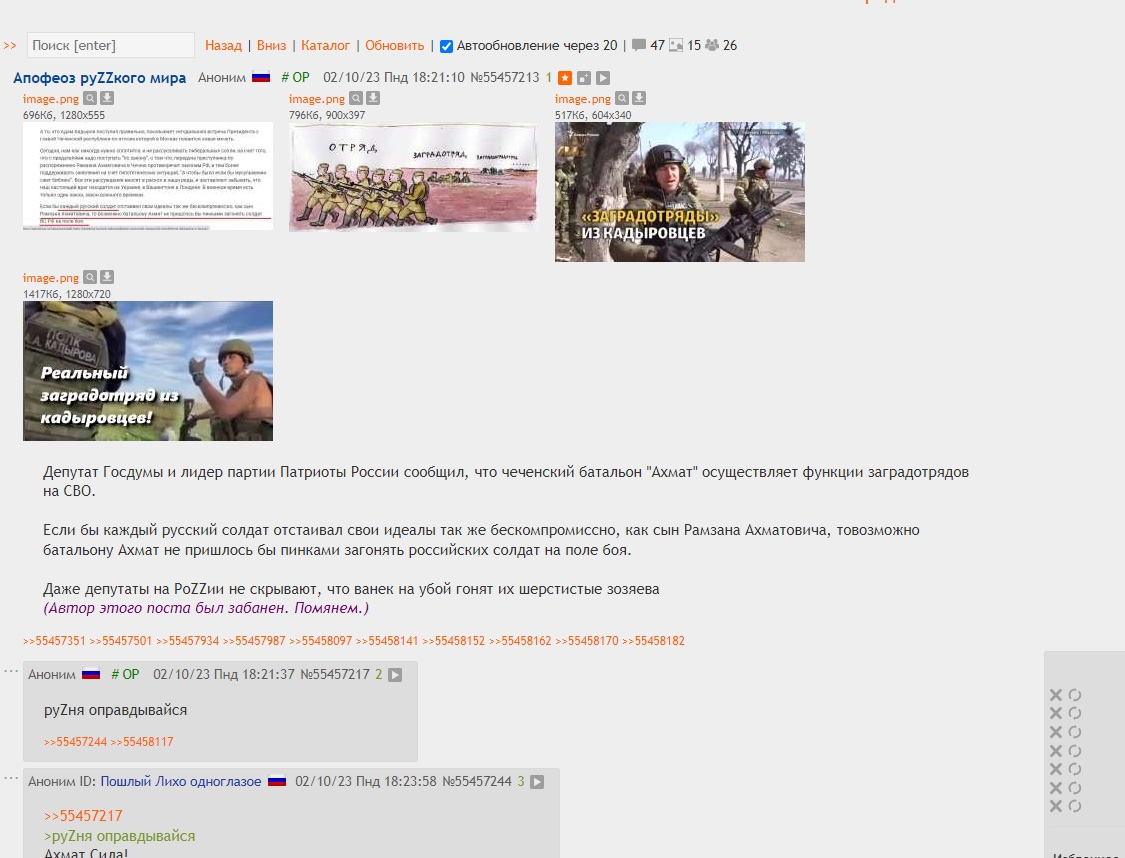1125x858 pixels.
Task: Download the 696Кб image.png file
Action: tap(107, 98)
